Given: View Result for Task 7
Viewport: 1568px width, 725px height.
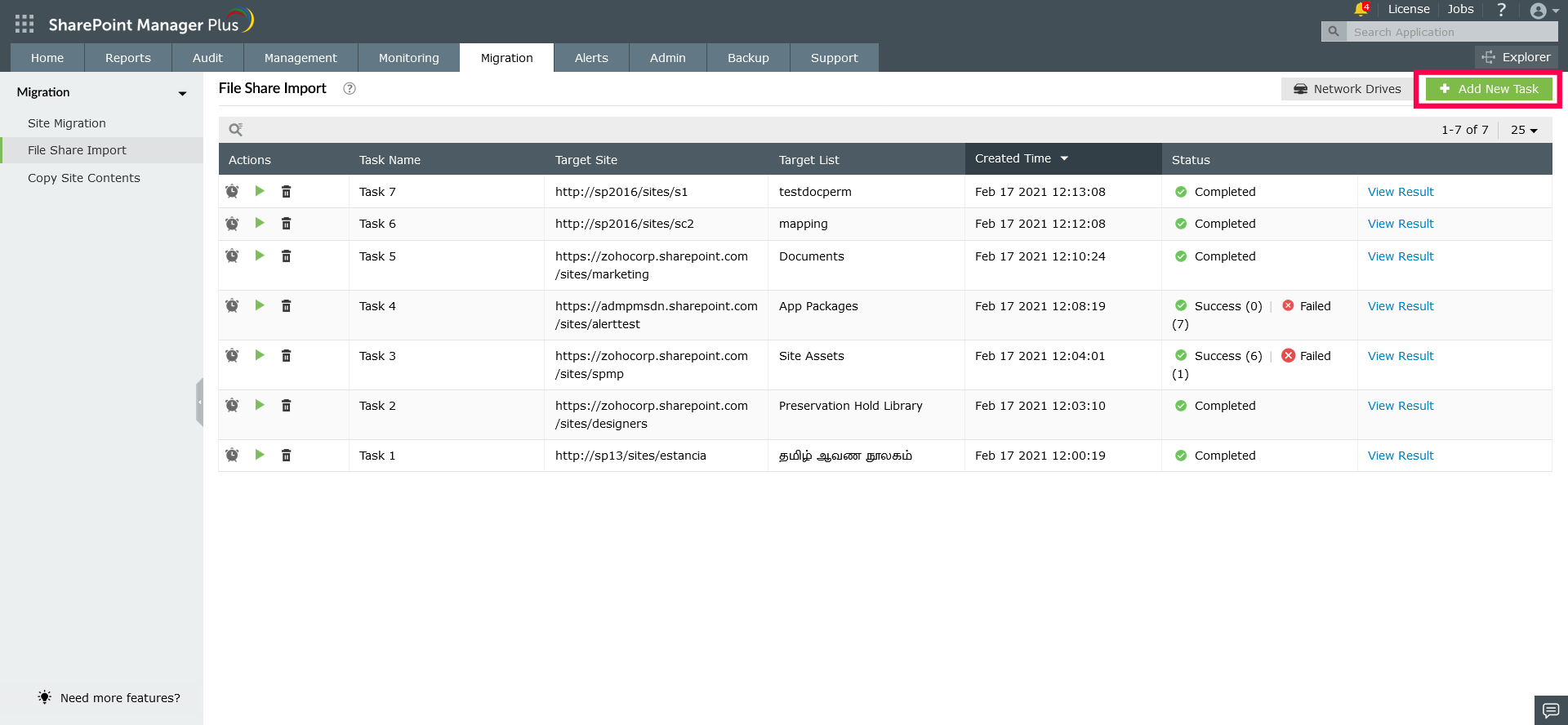Looking at the screenshot, I should [1401, 192].
